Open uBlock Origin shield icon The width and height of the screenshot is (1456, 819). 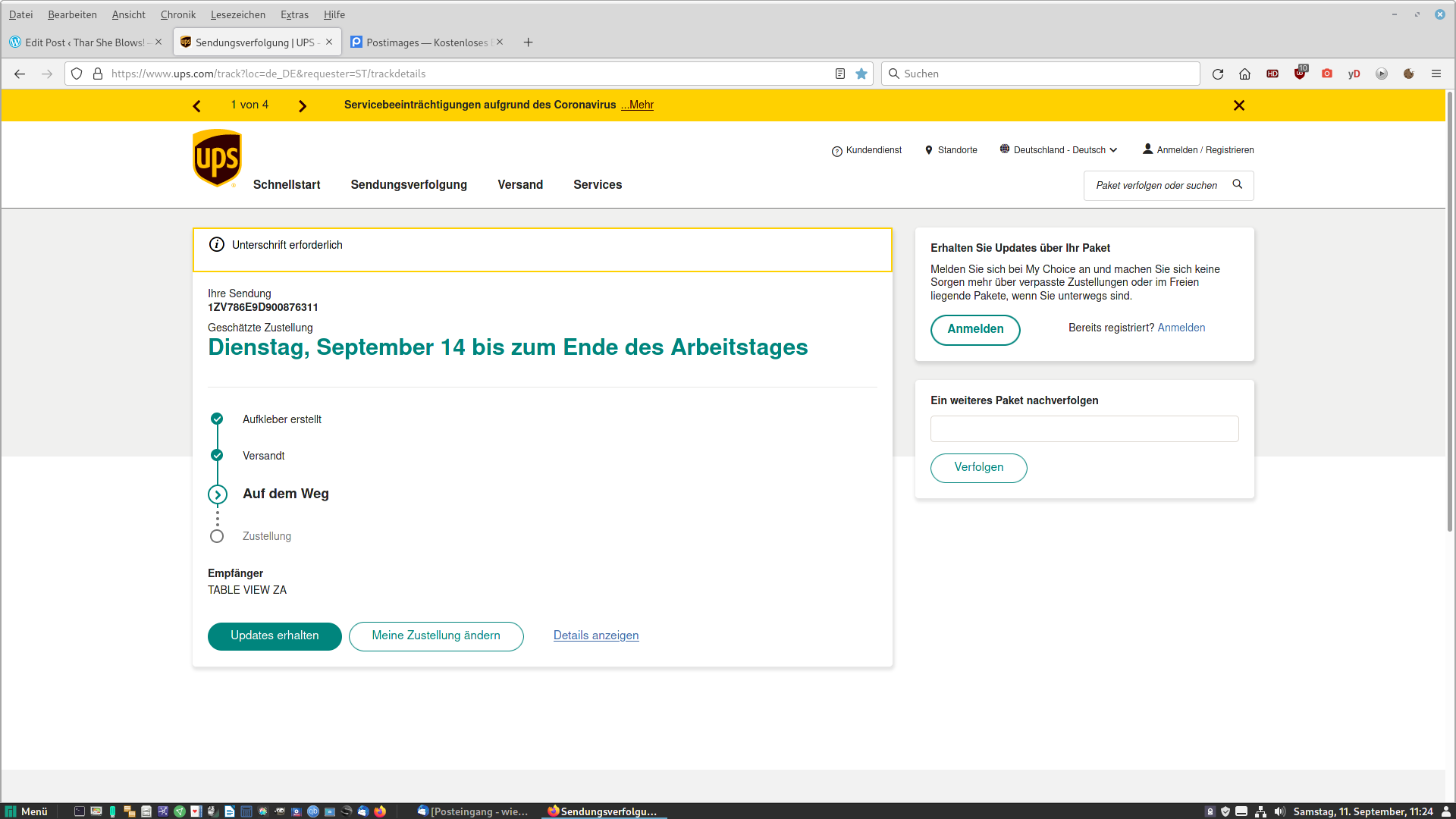point(1300,74)
